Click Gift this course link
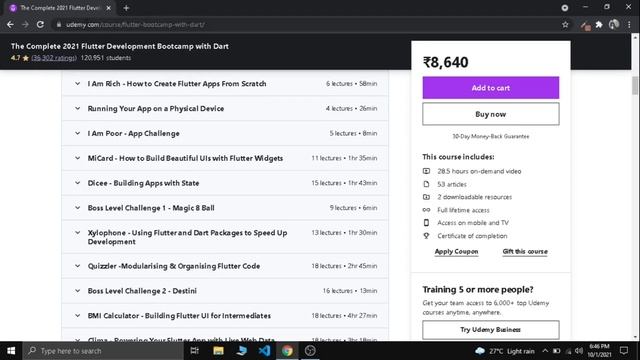The image size is (640, 360). click(525, 251)
